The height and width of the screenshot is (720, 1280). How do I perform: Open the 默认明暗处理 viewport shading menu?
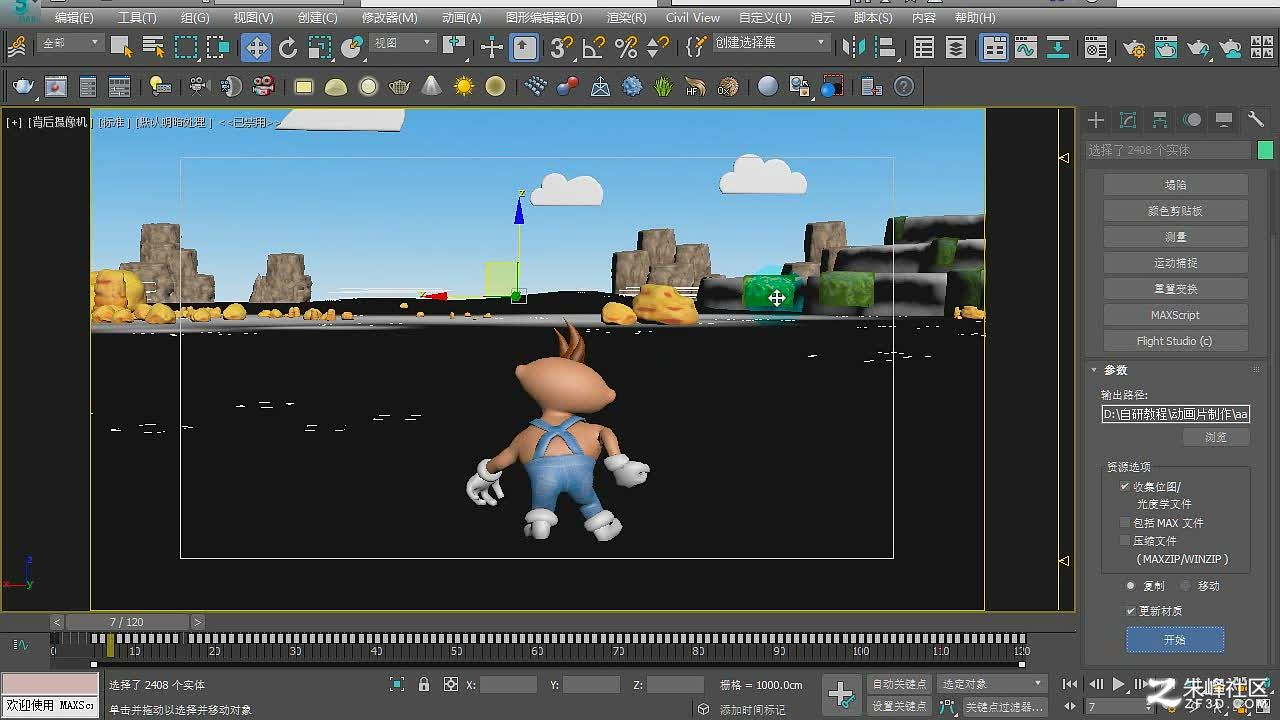pyautogui.click(x=173, y=122)
